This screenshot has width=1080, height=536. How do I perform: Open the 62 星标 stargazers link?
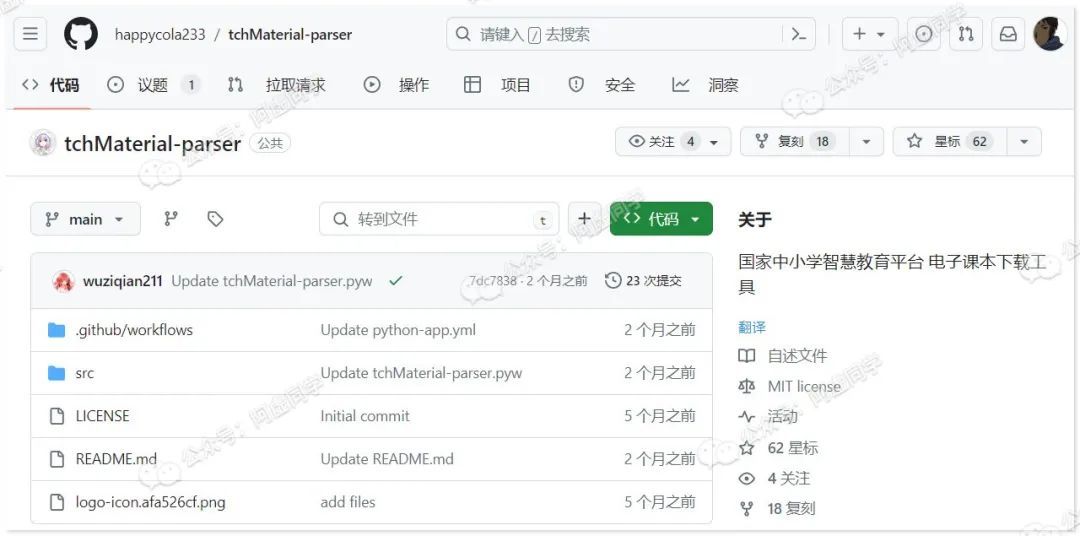tap(778, 448)
